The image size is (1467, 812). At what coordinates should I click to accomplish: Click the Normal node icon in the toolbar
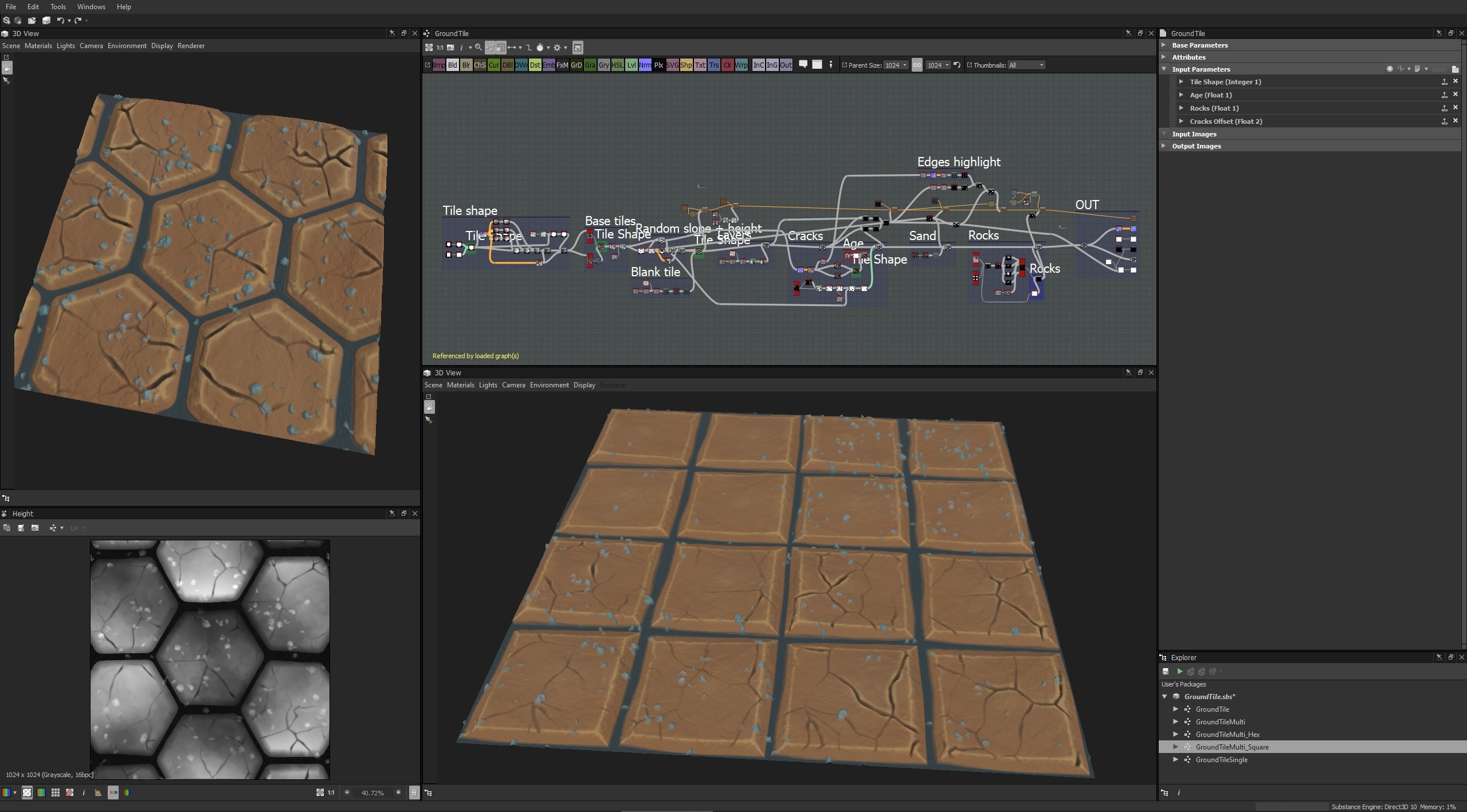(x=645, y=65)
